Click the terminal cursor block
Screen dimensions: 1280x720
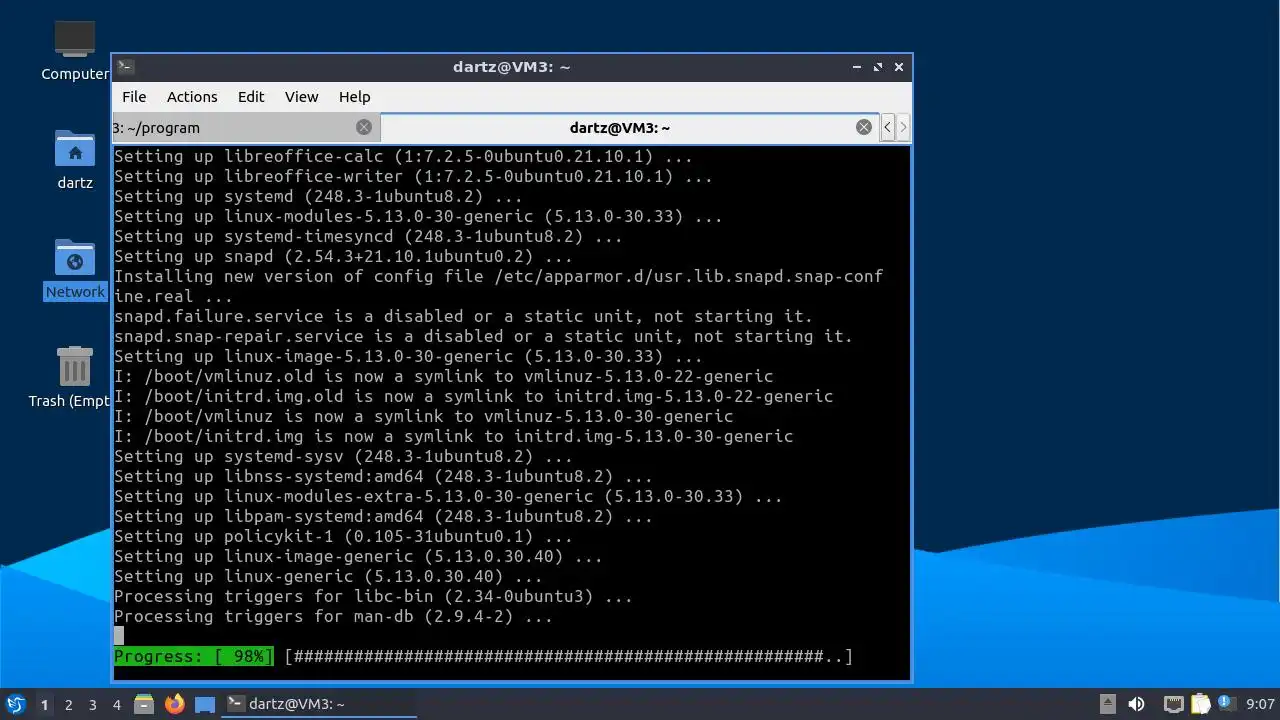coord(119,636)
